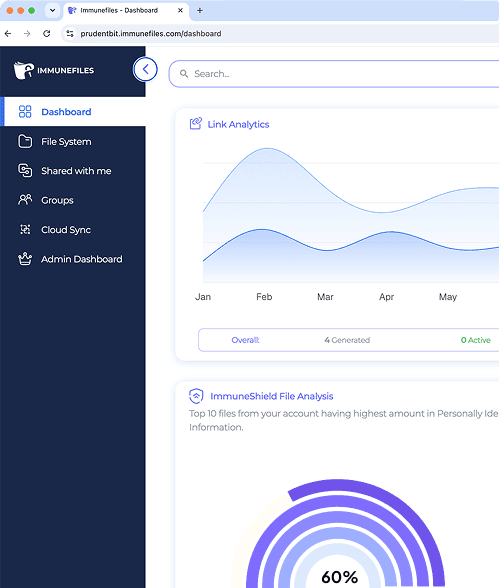The width and height of the screenshot is (499, 588).
Task: Click the Admin Dashboard crown icon
Action: (25, 258)
